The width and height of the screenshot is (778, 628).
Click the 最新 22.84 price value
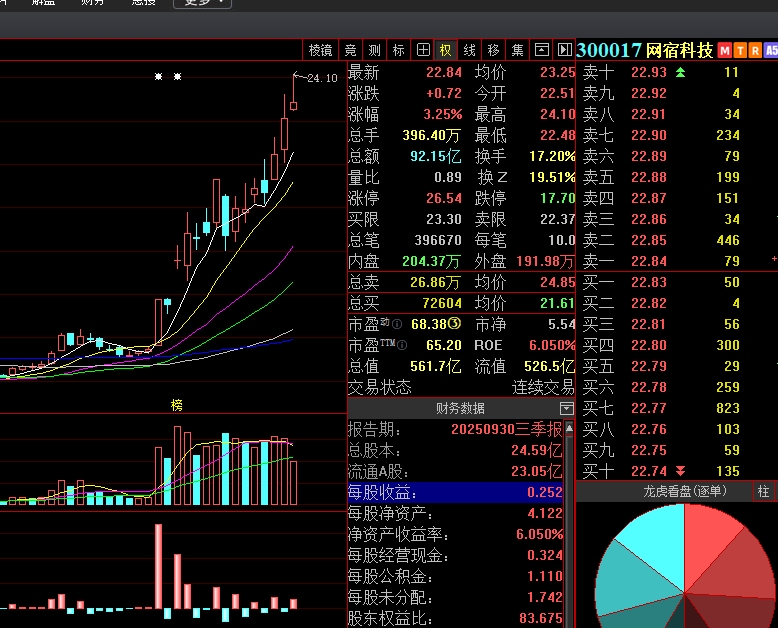point(444,72)
